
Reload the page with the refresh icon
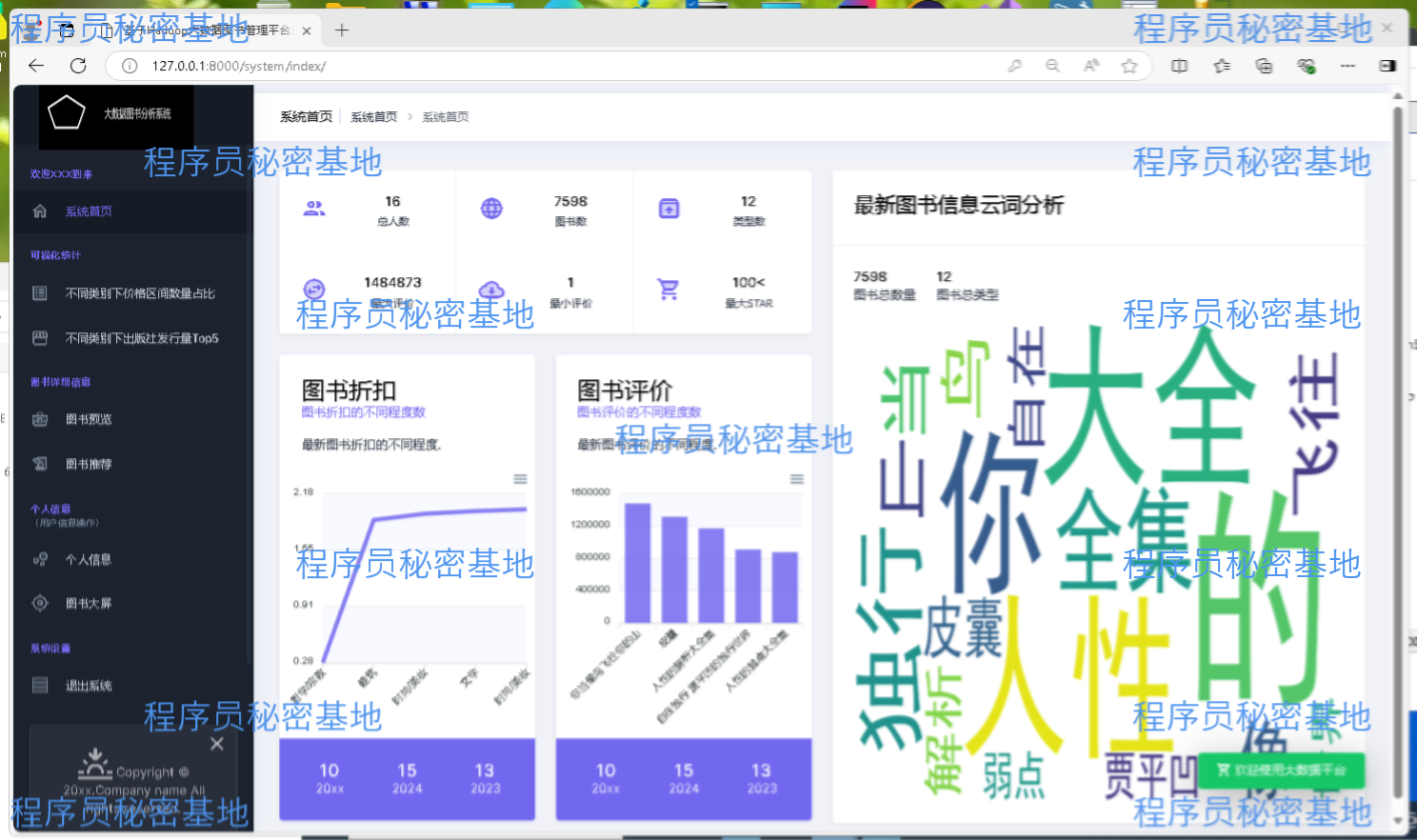[78, 66]
